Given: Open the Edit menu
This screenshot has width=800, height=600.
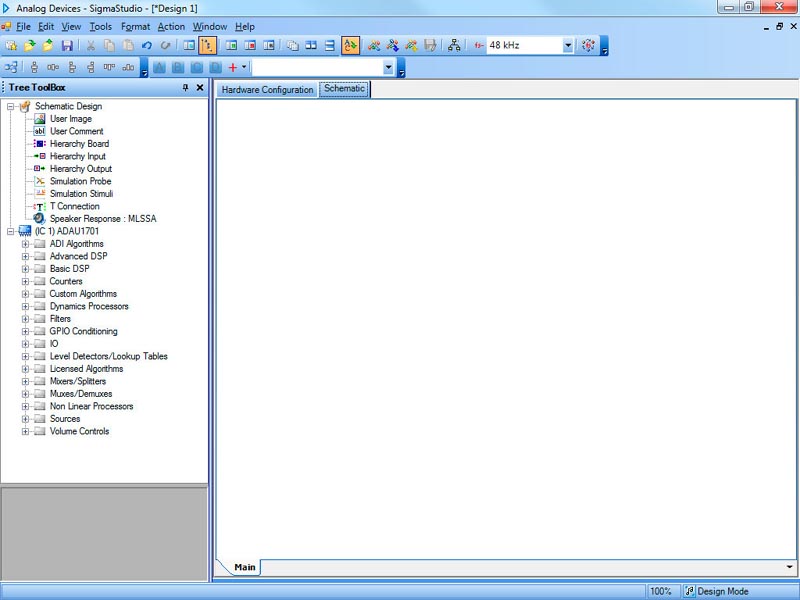Looking at the screenshot, I should [46, 27].
